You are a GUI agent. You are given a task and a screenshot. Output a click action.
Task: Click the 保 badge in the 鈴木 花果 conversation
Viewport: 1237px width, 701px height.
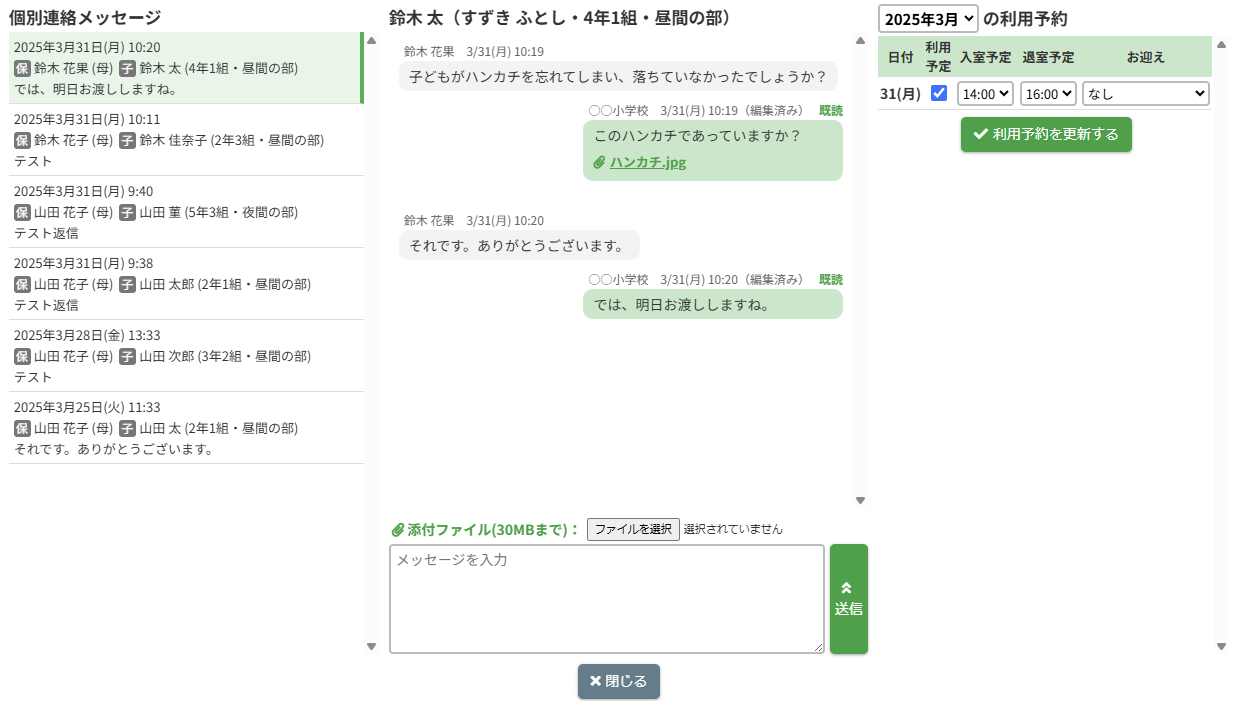22,68
